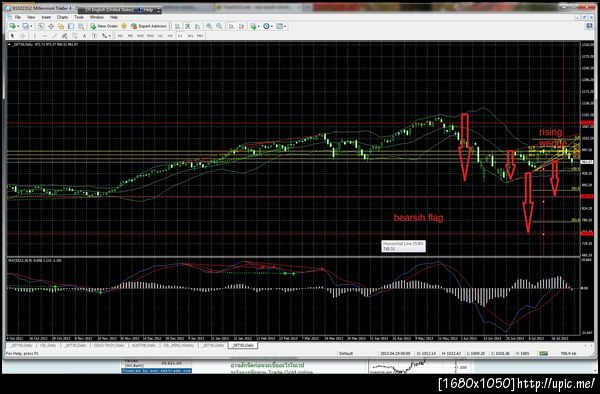The height and width of the screenshot is (394, 600).
Task: Open the Insert menu
Action: tap(46, 17)
